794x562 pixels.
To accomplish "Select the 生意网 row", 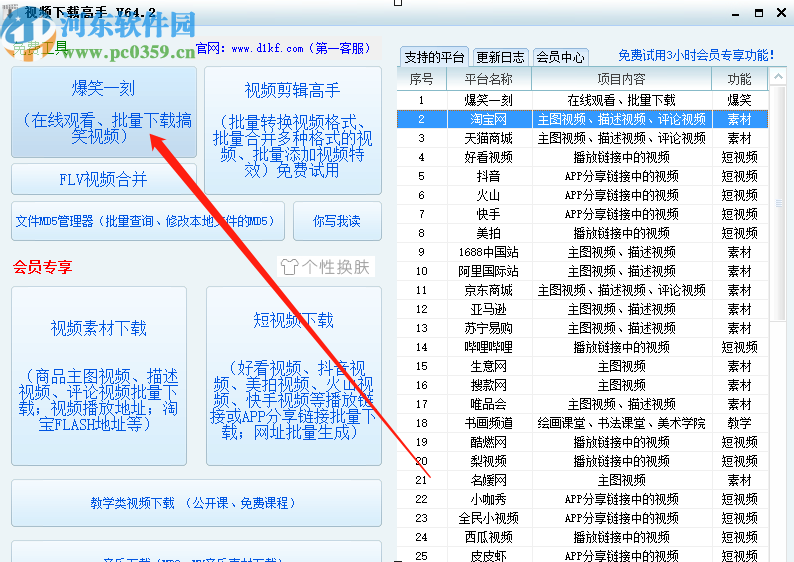I will pyautogui.click(x=582, y=366).
